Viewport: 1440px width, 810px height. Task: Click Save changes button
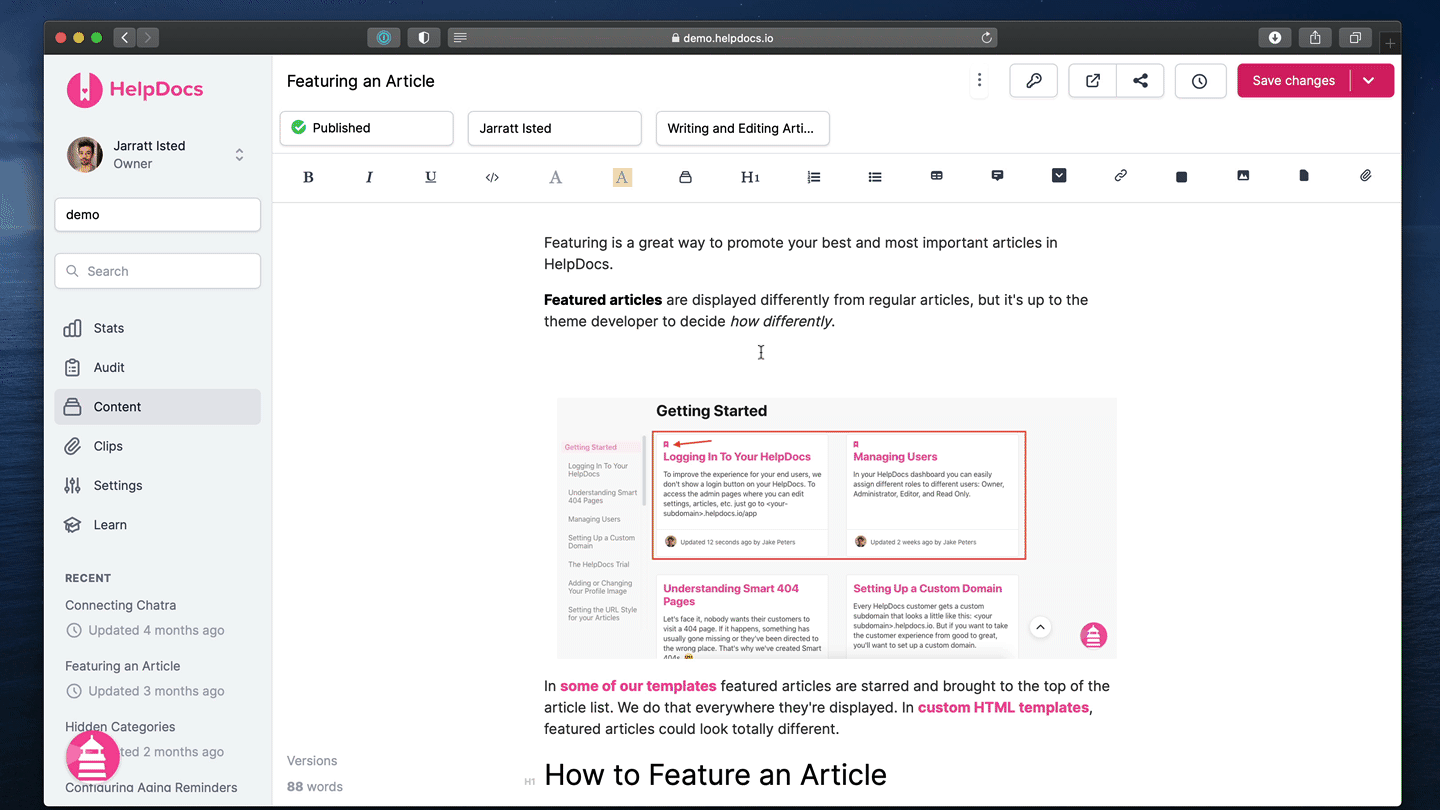pos(1293,81)
